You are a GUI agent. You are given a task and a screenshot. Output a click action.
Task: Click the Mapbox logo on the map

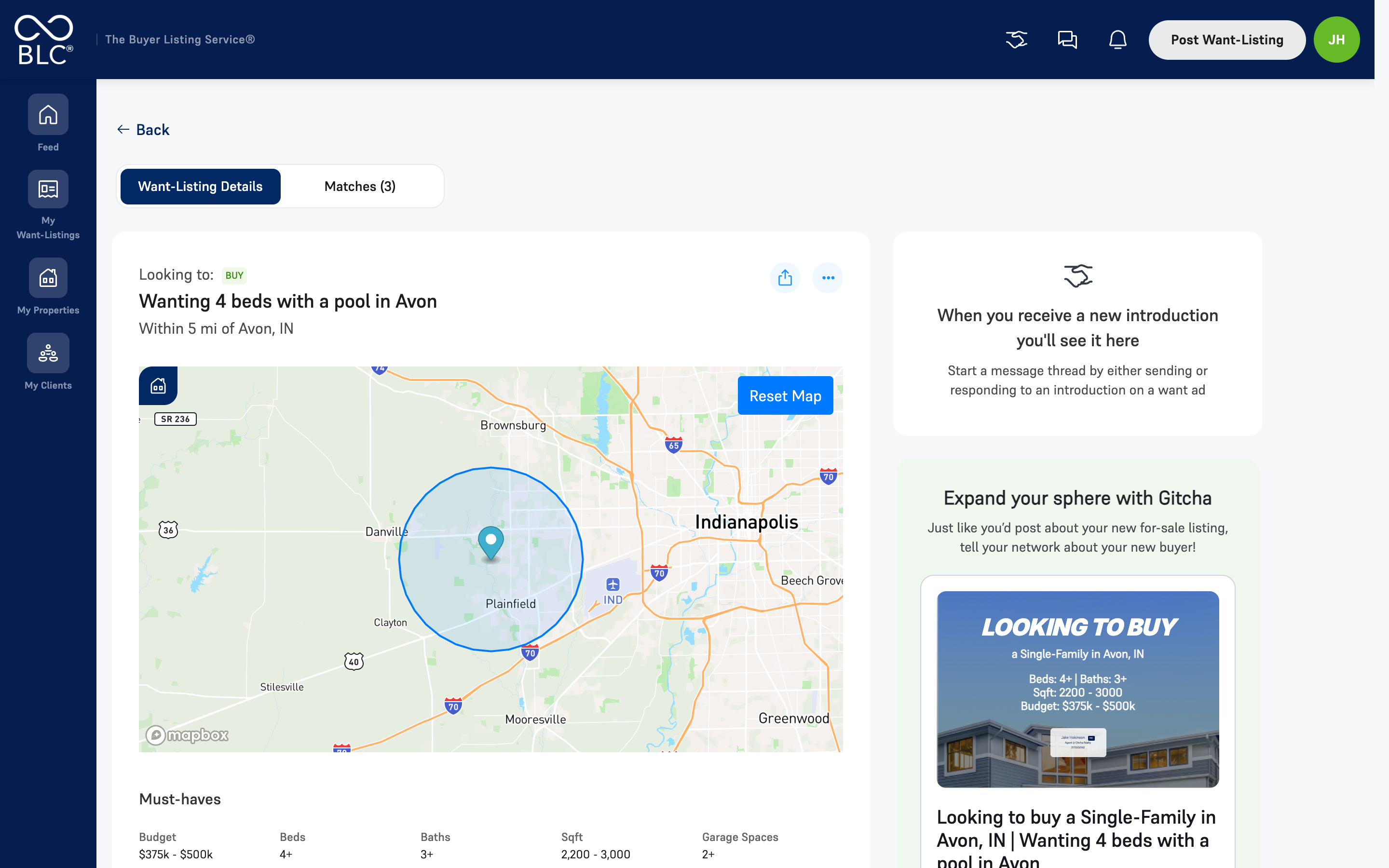click(187, 735)
